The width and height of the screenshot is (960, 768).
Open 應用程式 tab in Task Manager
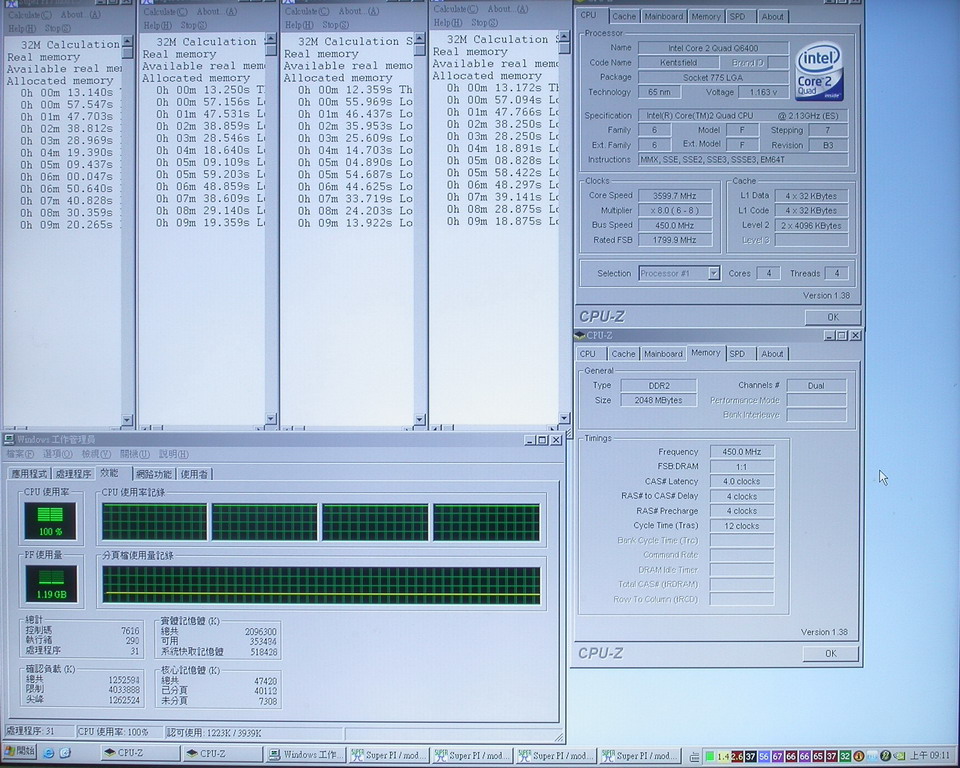(29, 474)
